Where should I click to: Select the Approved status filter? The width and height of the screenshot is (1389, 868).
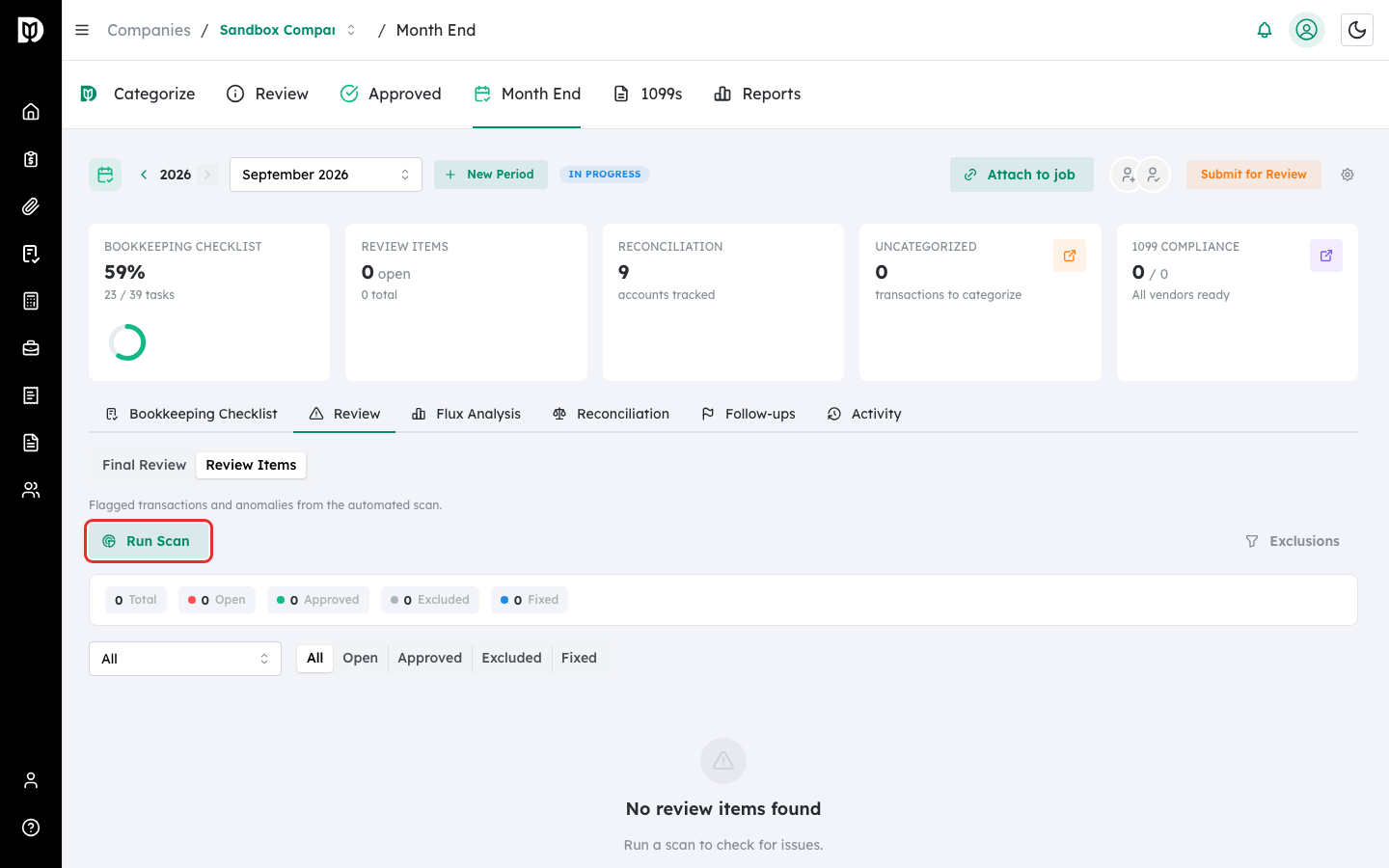click(x=430, y=658)
